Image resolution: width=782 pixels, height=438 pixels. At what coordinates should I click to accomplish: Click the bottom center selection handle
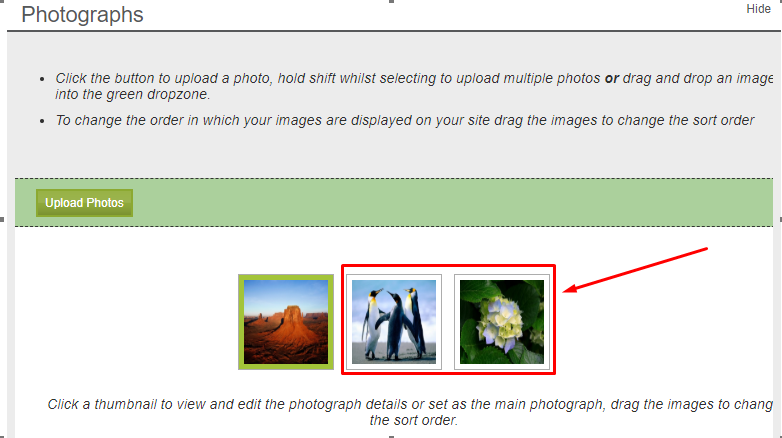coord(391,437)
